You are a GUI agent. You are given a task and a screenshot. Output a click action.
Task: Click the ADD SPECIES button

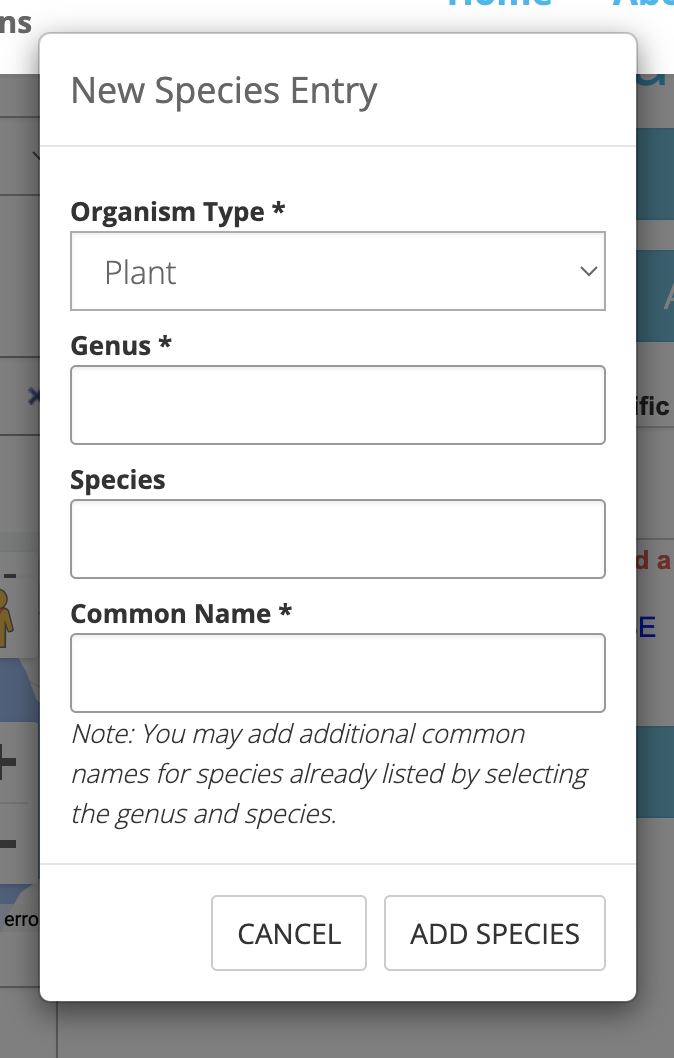[x=494, y=933]
